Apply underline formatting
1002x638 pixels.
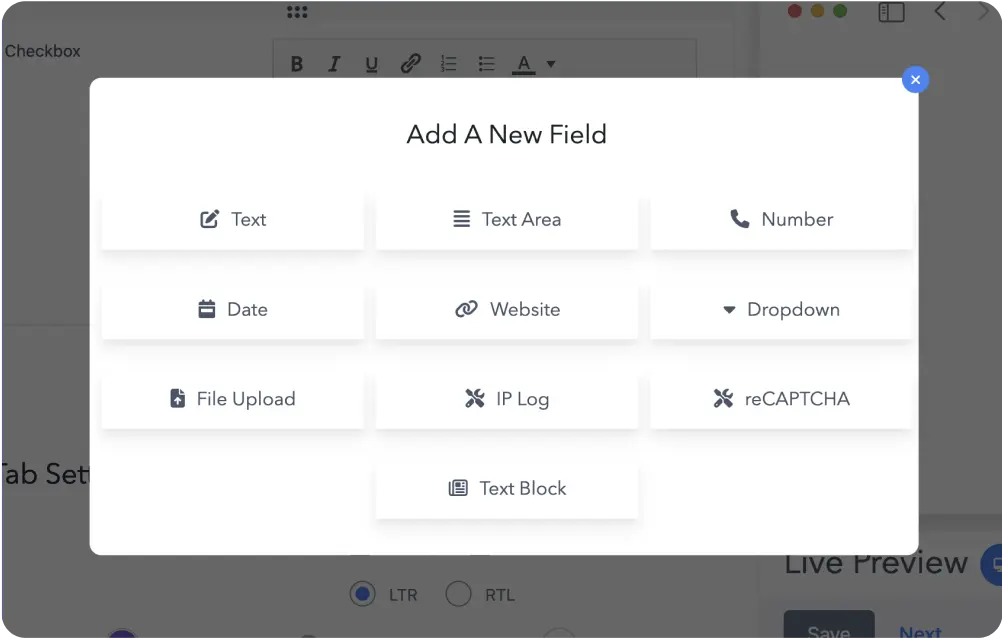(371, 63)
